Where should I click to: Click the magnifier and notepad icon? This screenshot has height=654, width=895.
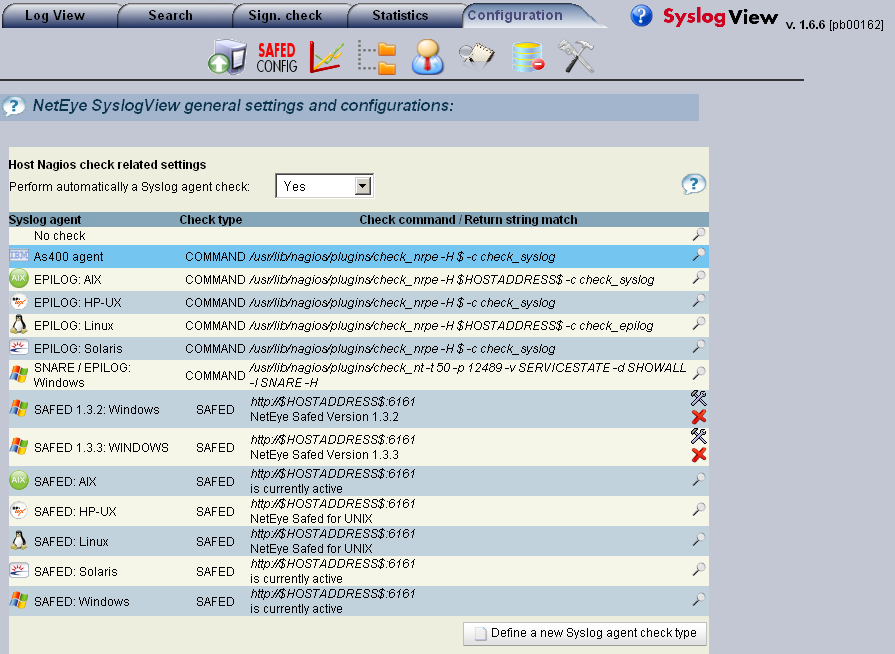coord(477,56)
